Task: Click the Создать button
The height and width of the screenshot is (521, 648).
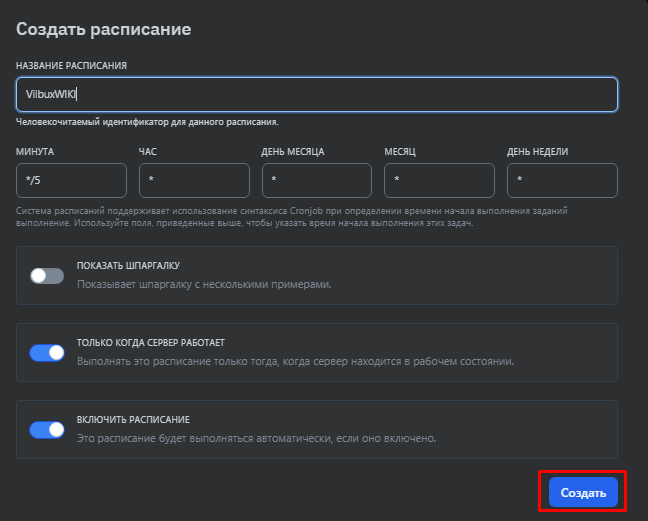Action: pos(583,492)
